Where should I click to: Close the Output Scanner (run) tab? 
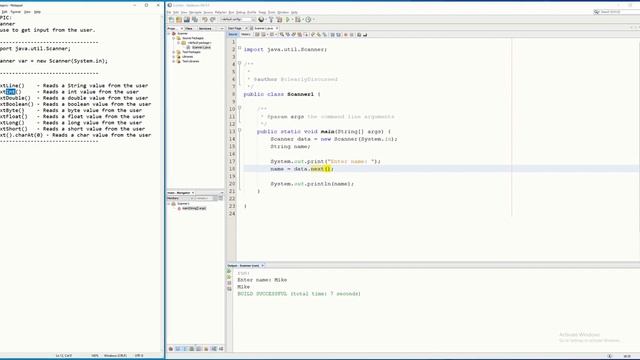point(263,266)
